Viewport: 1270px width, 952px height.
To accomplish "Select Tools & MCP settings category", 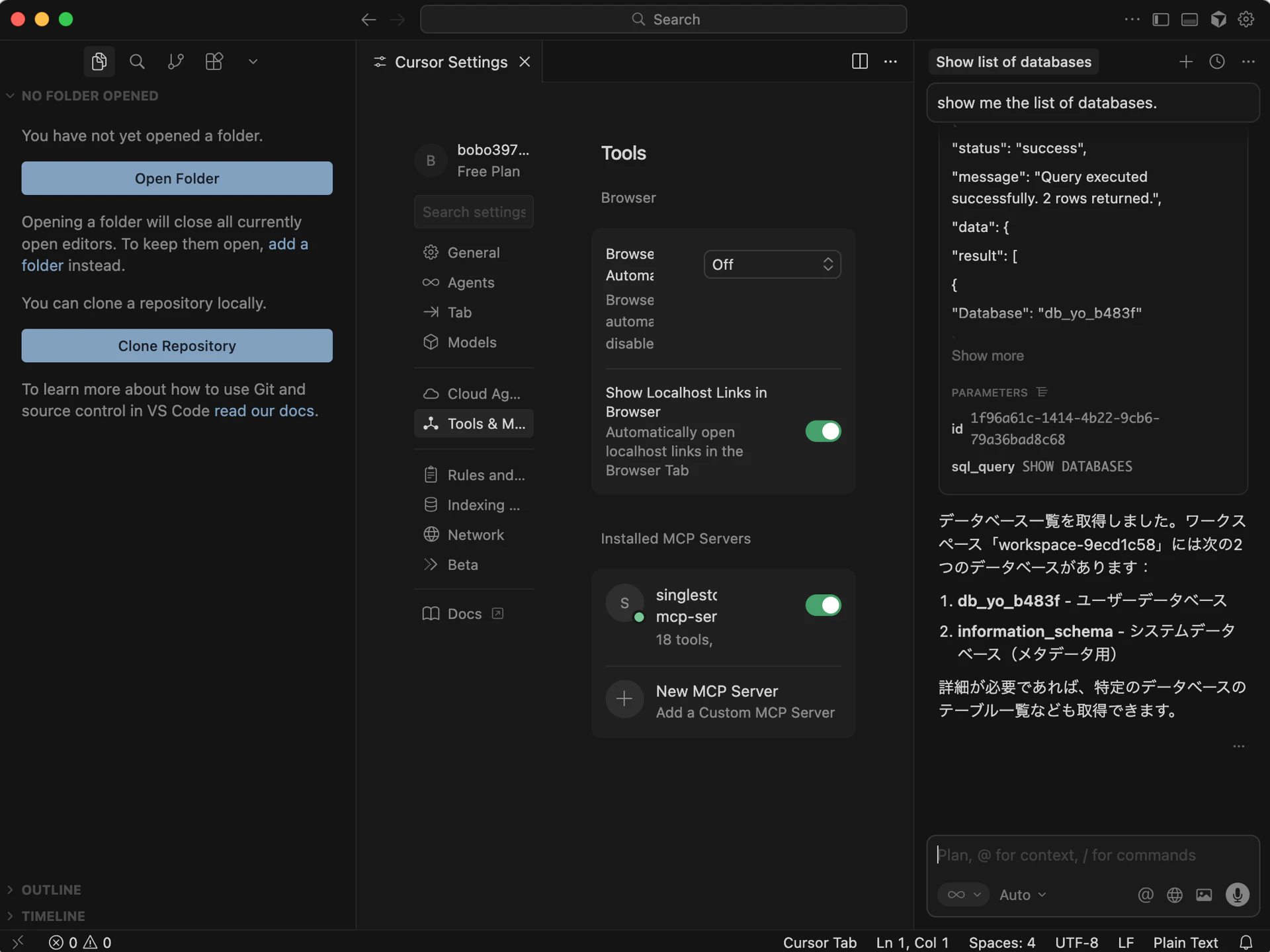I will pos(474,424).
